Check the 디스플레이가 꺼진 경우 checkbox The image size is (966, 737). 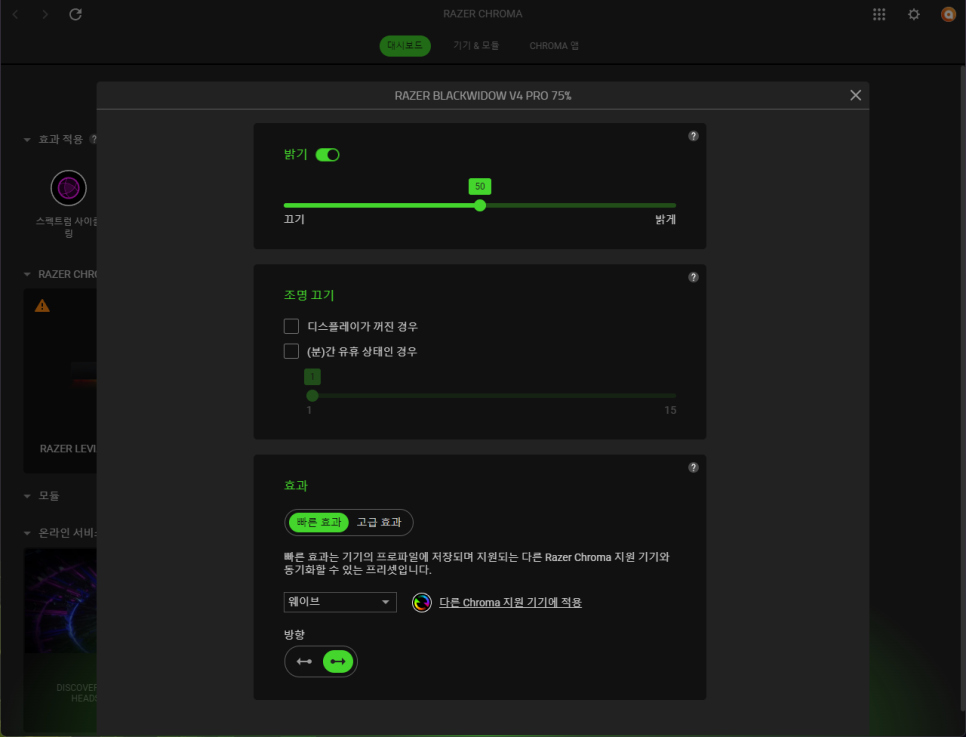(x=291, y=326)
